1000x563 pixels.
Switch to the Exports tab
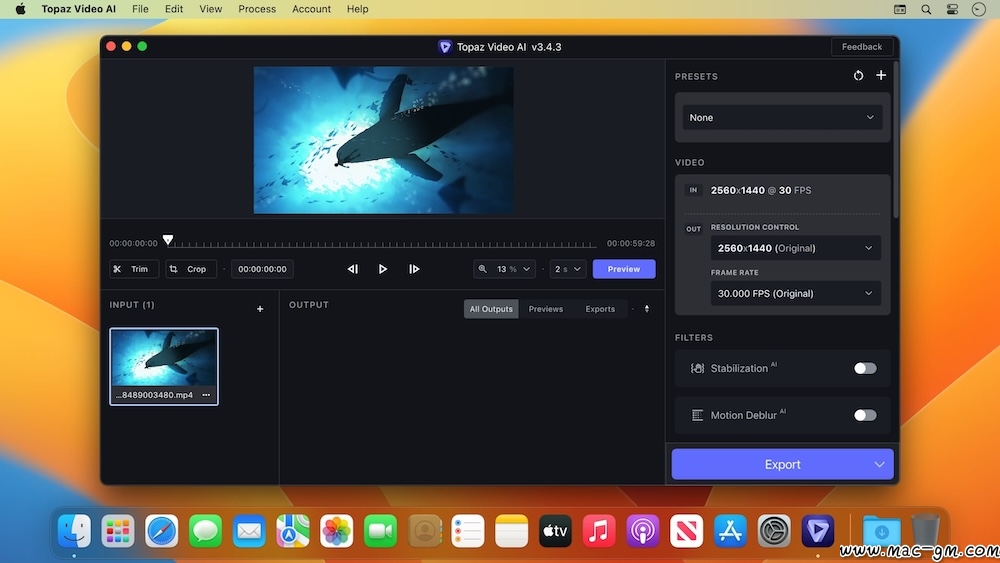600,309
